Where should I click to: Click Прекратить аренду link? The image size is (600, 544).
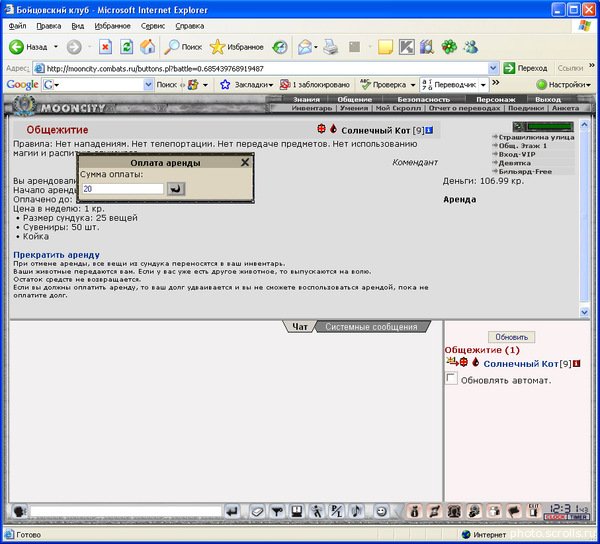pyautogui.click(x=57, y=255)
